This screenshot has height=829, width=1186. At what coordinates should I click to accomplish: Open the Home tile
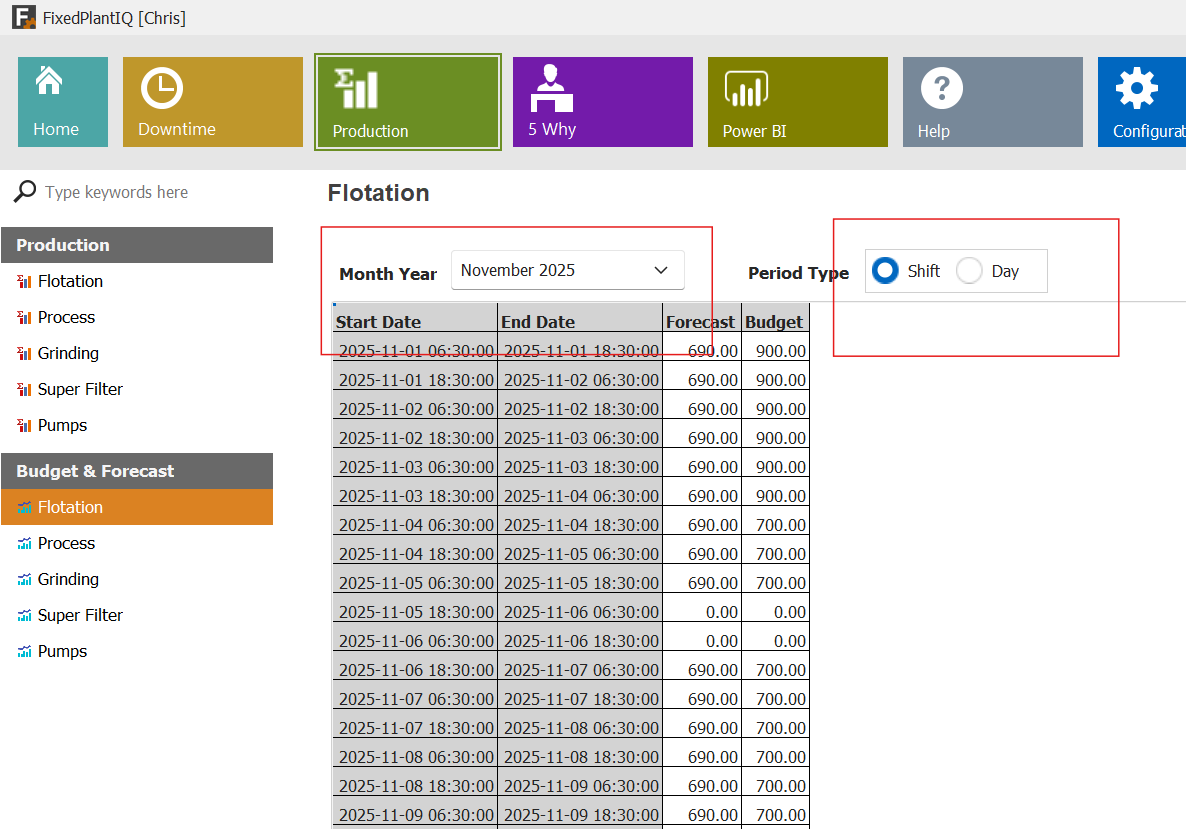[62, 102]
